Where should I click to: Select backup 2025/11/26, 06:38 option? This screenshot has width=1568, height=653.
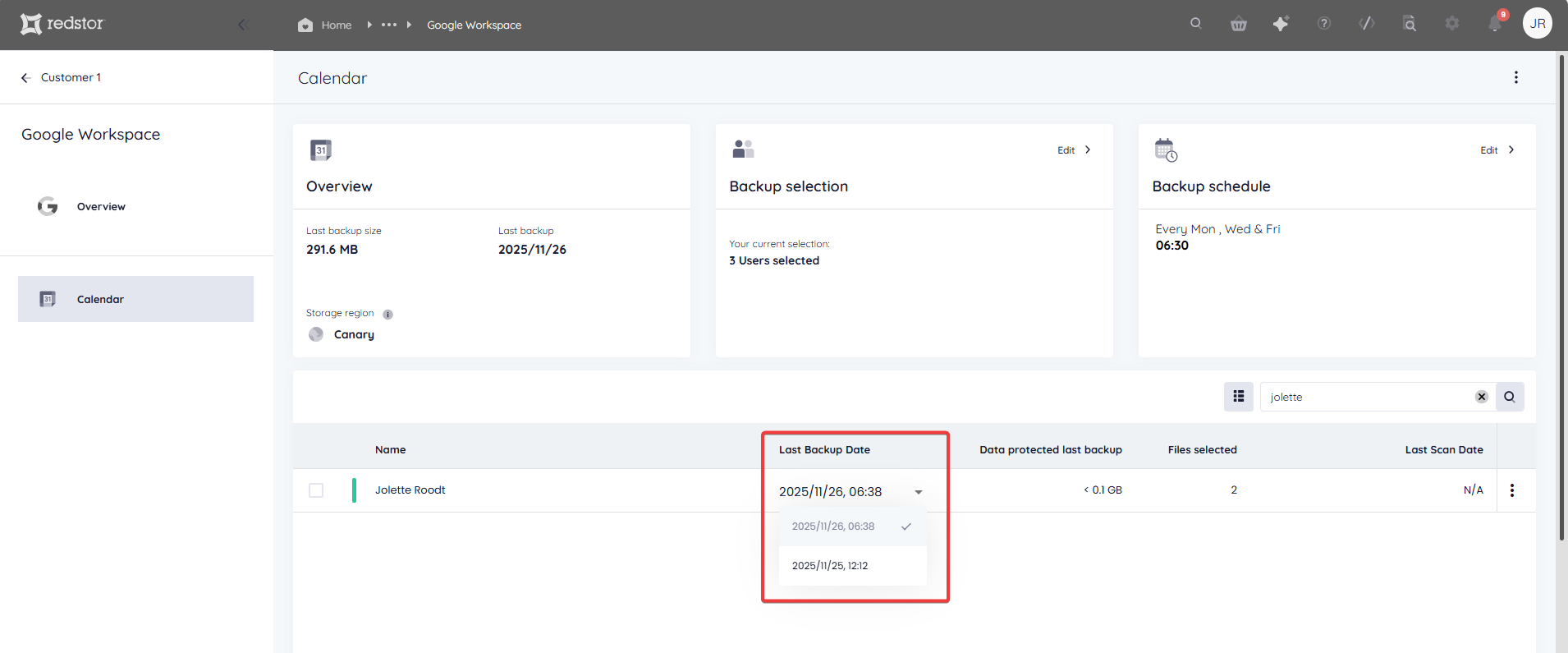853,527
